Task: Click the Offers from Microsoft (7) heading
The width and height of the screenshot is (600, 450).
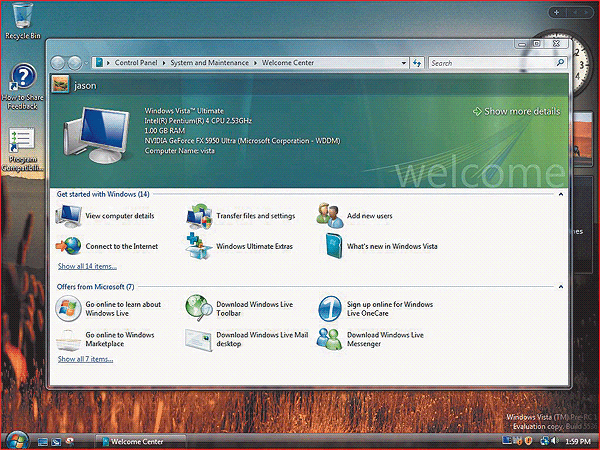Action: pyautogui.click(x=95, y=287)
